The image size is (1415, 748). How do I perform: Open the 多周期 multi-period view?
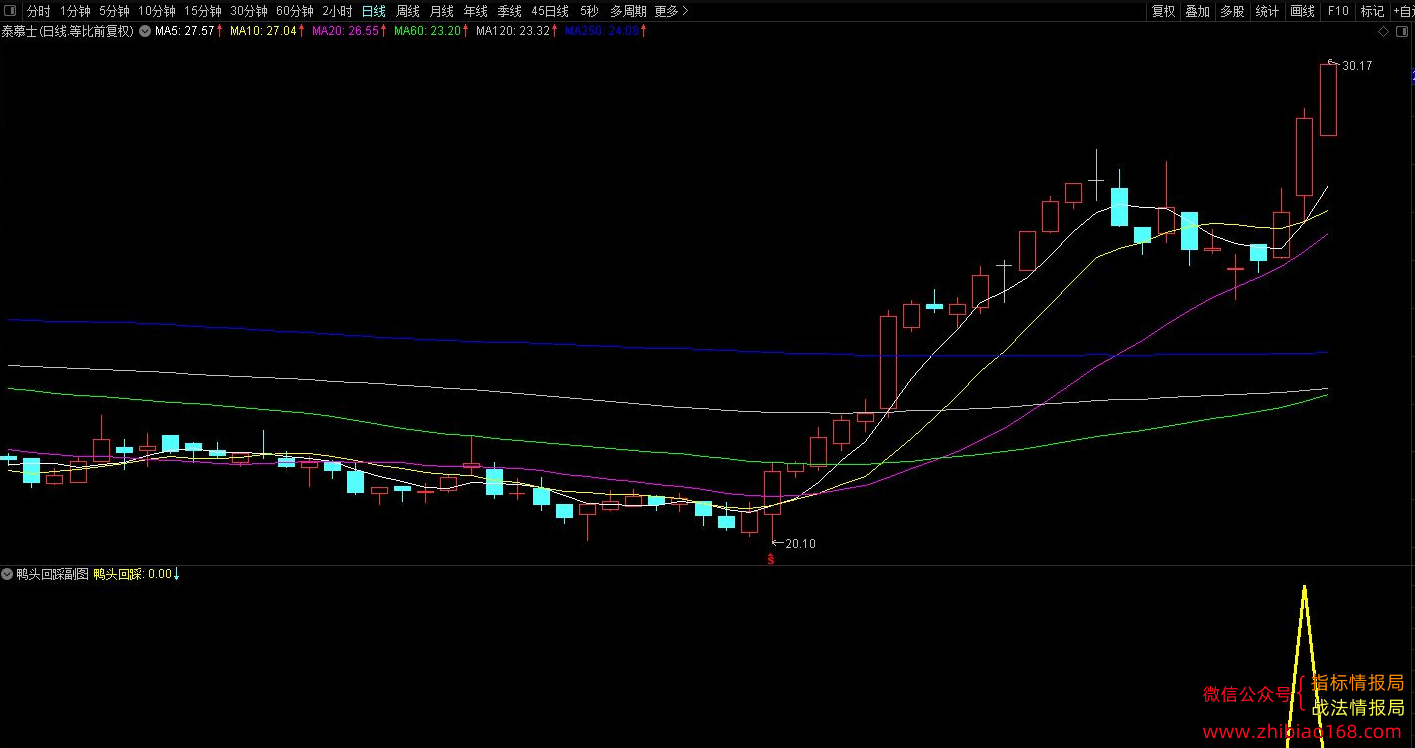click(x=628, y=11)
